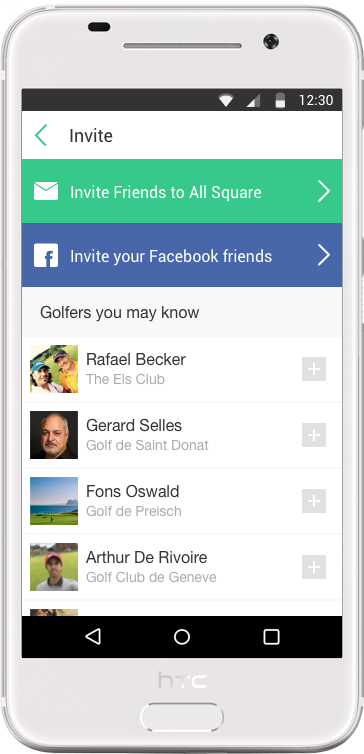
Task: Tap the Android back navigation button
Action: tap(92, 637)
